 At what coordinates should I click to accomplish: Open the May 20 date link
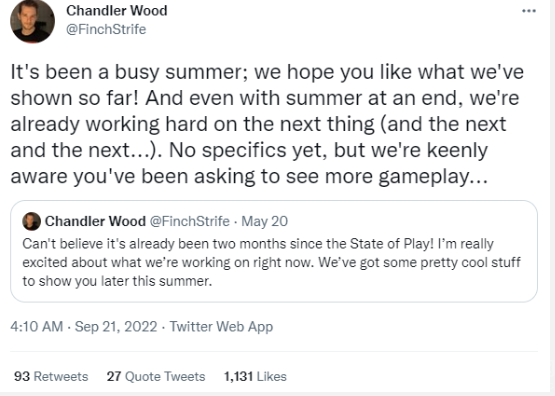264,221
